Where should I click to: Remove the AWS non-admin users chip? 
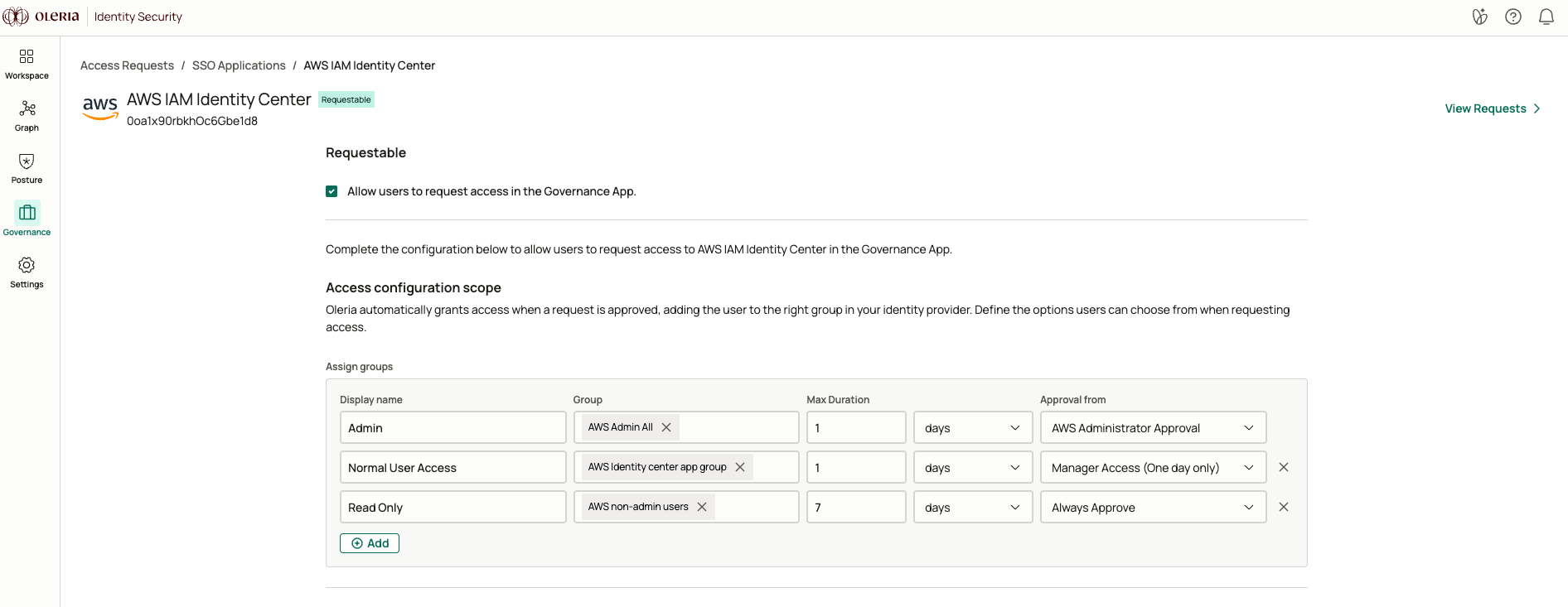coord(702,507)
